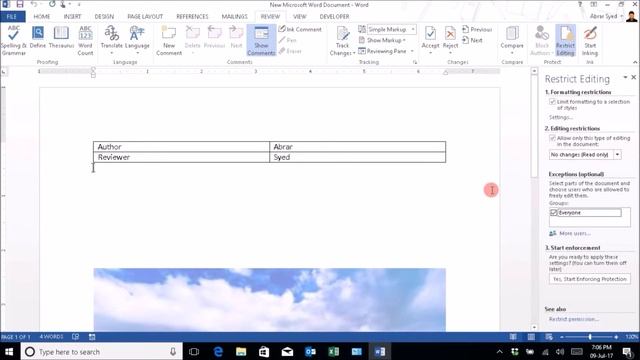The height and width of the screenshot is (360, 640).
Task: Expand the Accept dropdown arrow
Action: point(430,53)
